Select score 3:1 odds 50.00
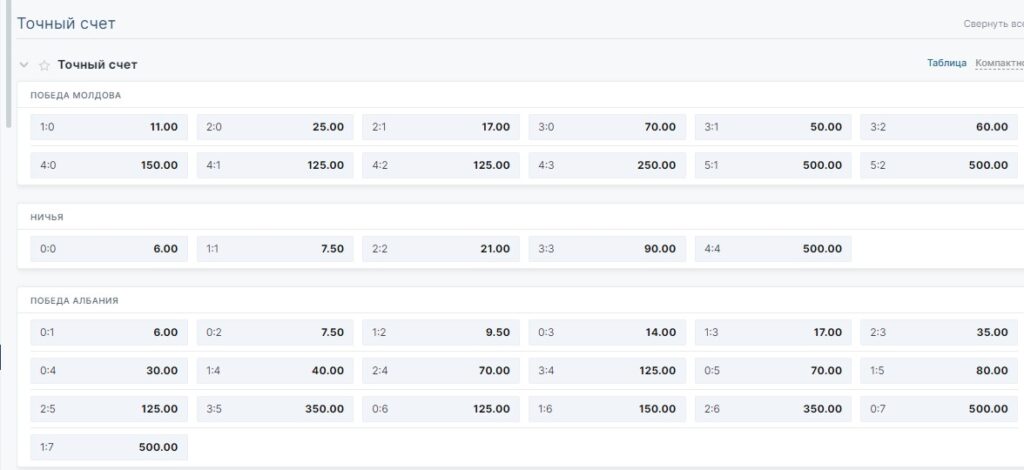This screenshot has width=1024, height=470. pos(773,127)
